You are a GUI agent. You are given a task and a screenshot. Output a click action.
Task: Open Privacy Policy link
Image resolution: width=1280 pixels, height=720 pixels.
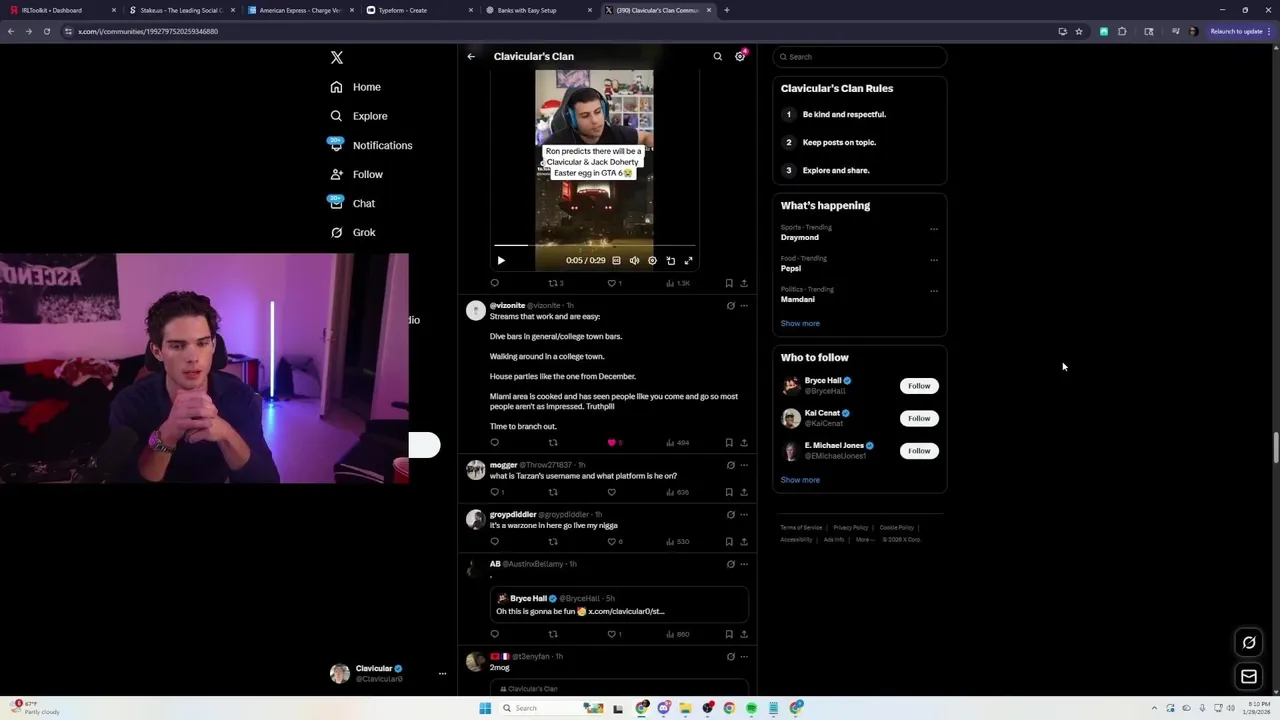point(851,527)
